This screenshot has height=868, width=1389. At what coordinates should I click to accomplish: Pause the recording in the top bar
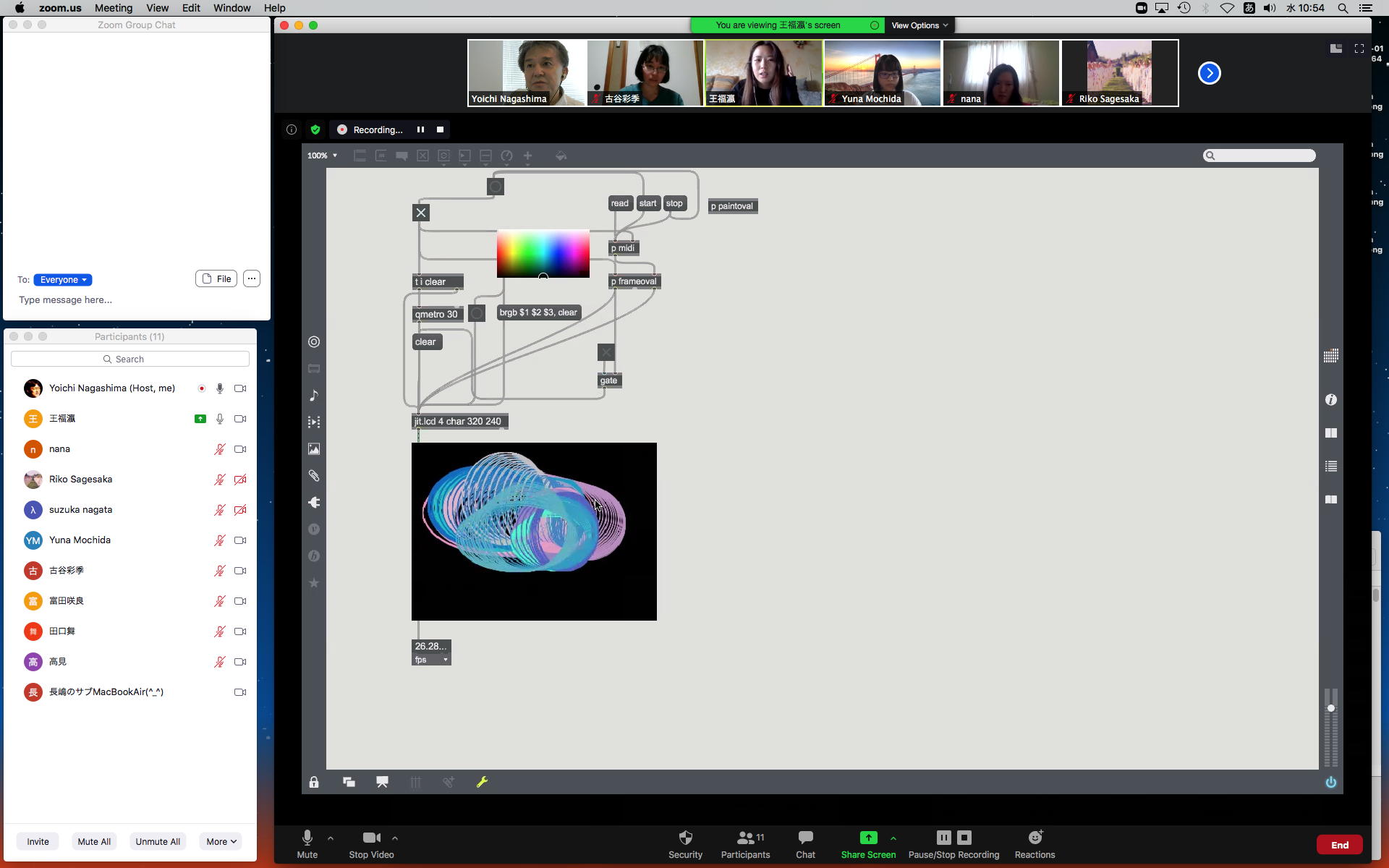point(420,129)
